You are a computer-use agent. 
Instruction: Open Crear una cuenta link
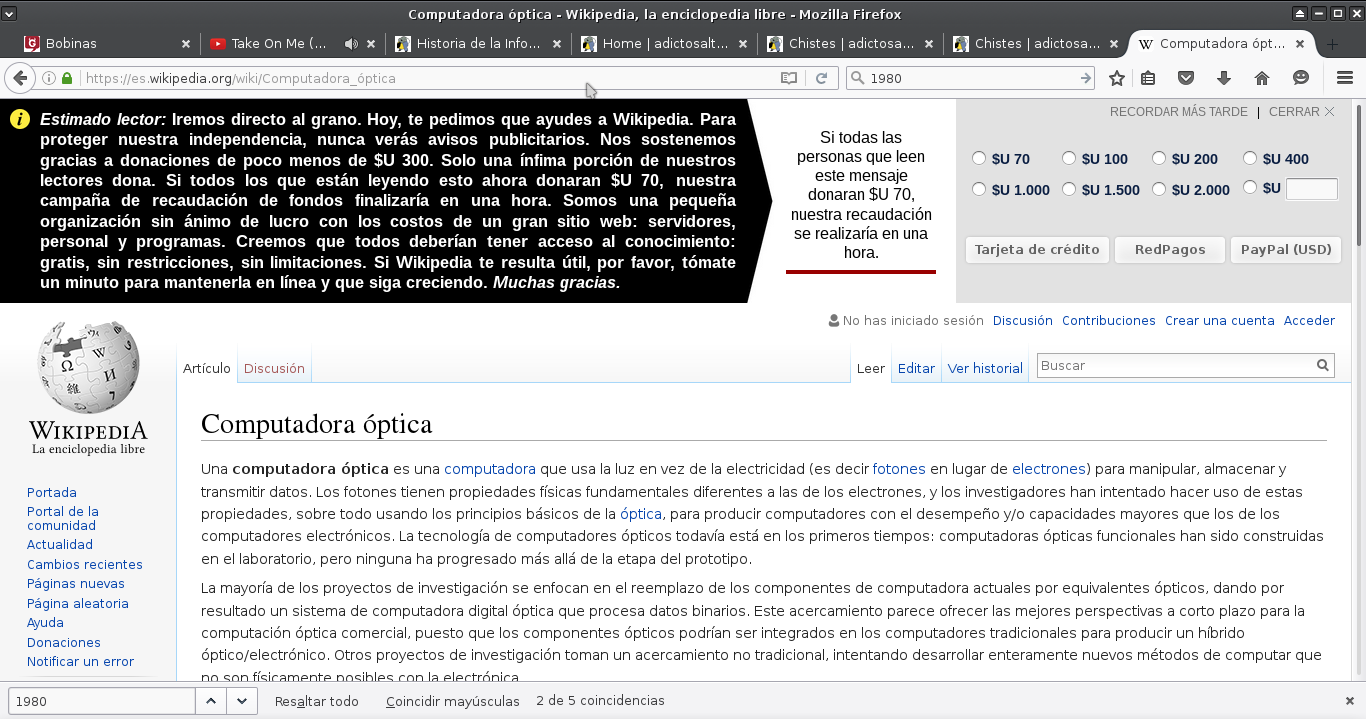coord(1220,321)
